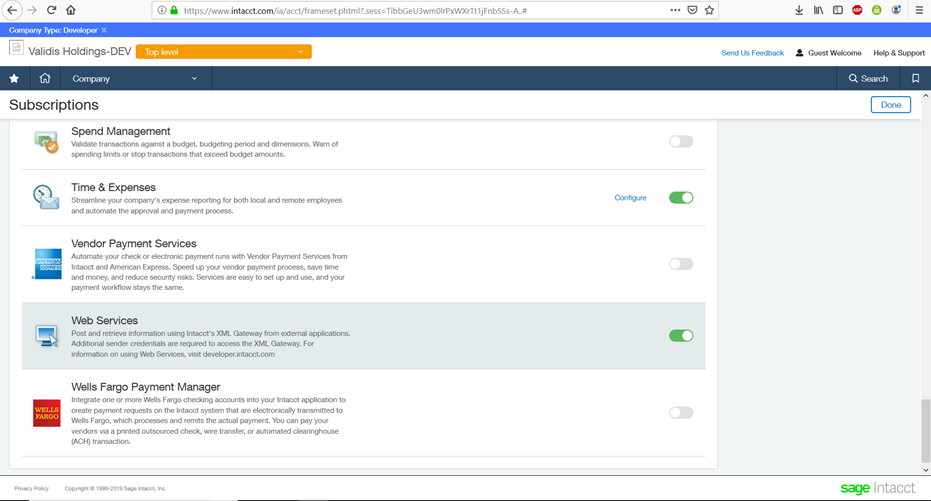Image resolution: width=931 pixels, height=501 pixels.
Task: Click Send Us Feedback link
Action: 752,53
